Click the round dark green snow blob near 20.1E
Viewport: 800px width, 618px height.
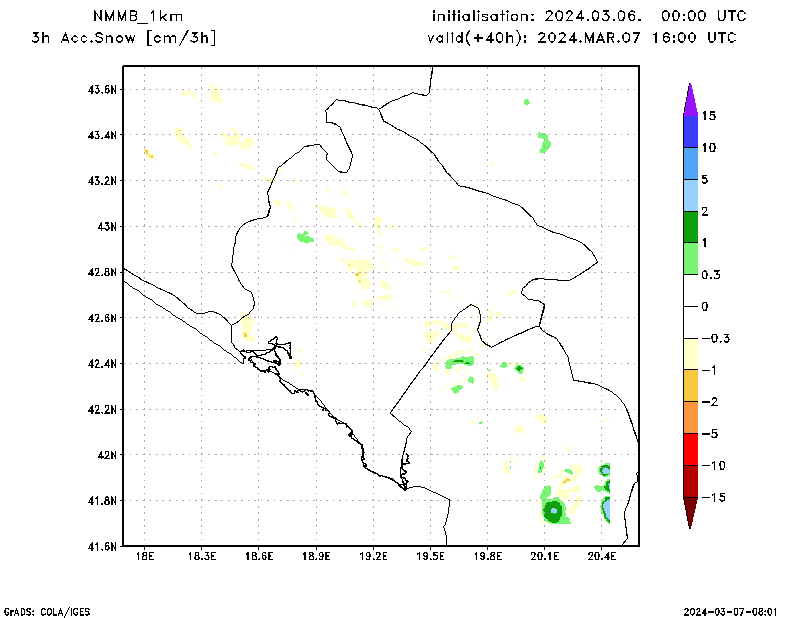click(553, 510)
